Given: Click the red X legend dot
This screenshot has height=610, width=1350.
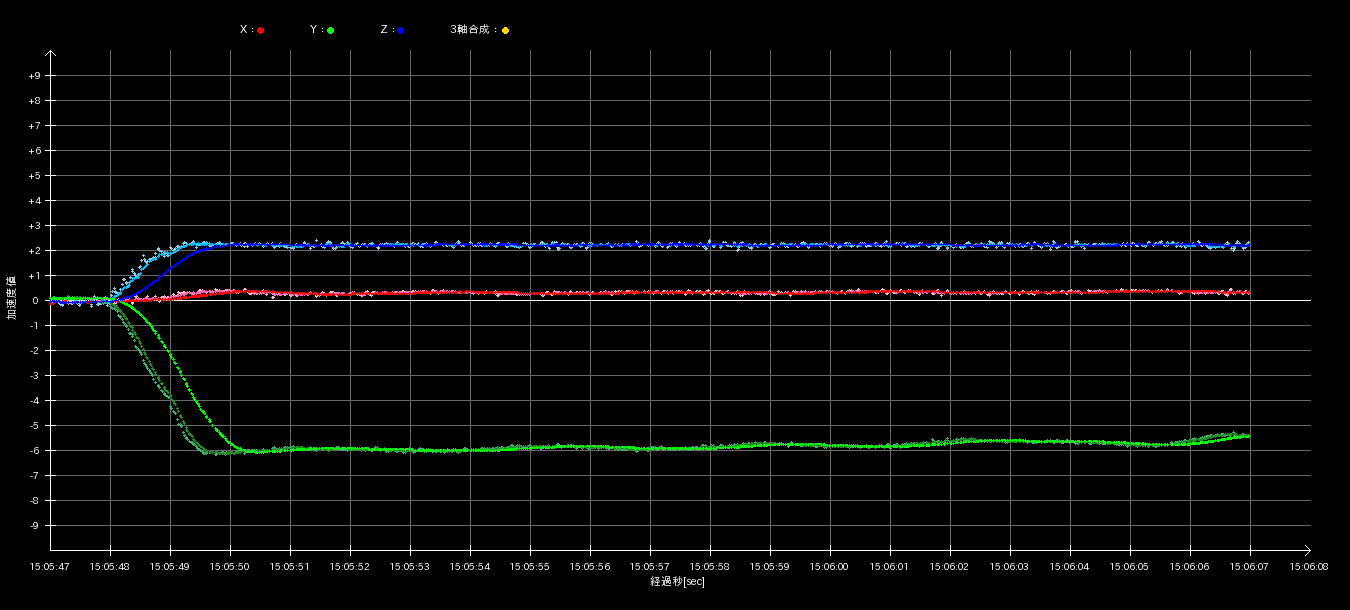Looking at the screenshot, I should pos(261,31).
